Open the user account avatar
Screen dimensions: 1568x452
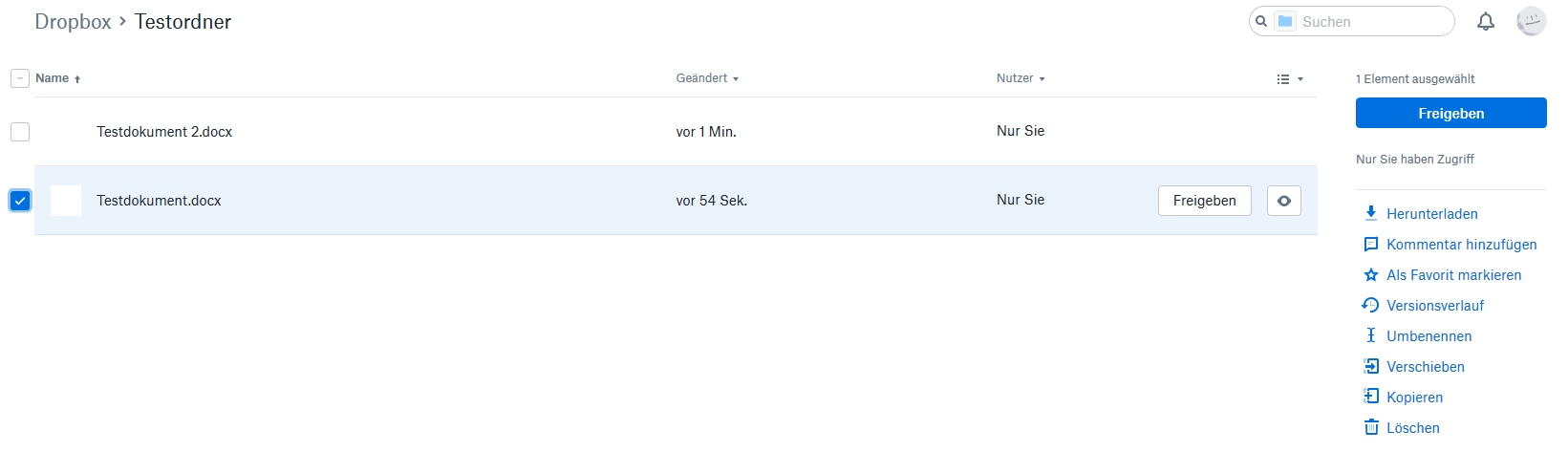coord(1531,22)
